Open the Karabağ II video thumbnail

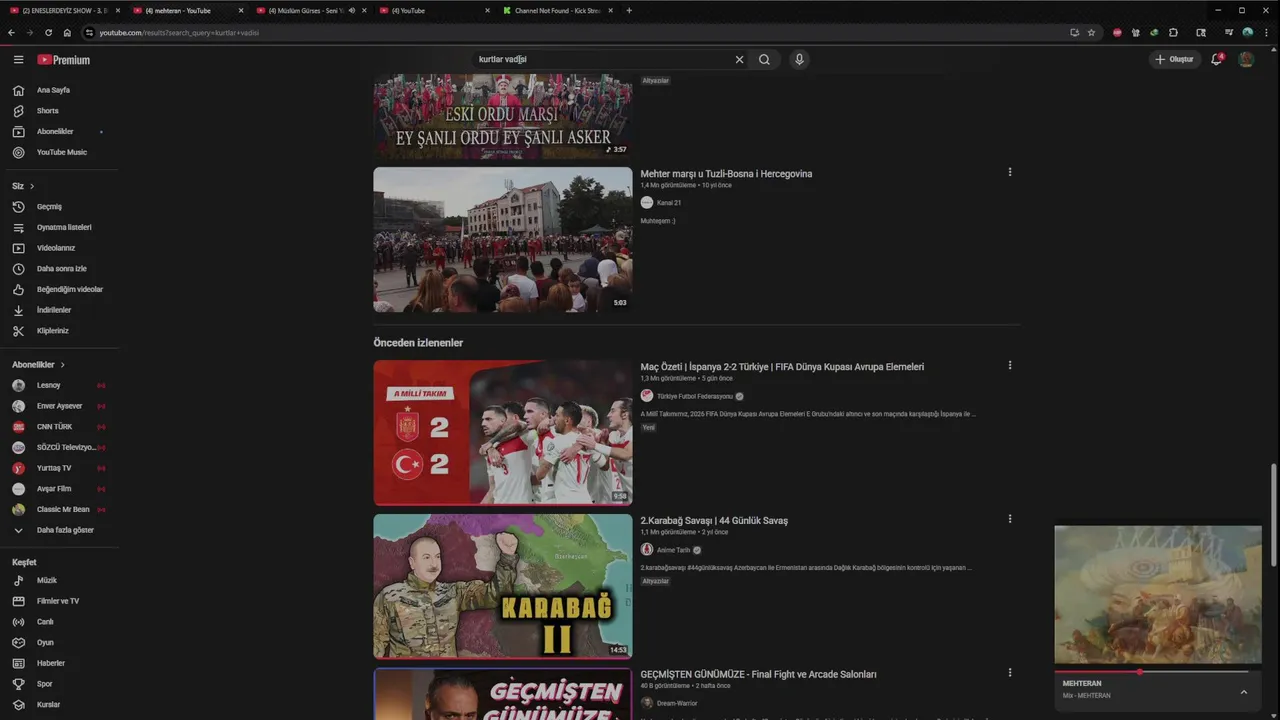click(x=503, y=586)
